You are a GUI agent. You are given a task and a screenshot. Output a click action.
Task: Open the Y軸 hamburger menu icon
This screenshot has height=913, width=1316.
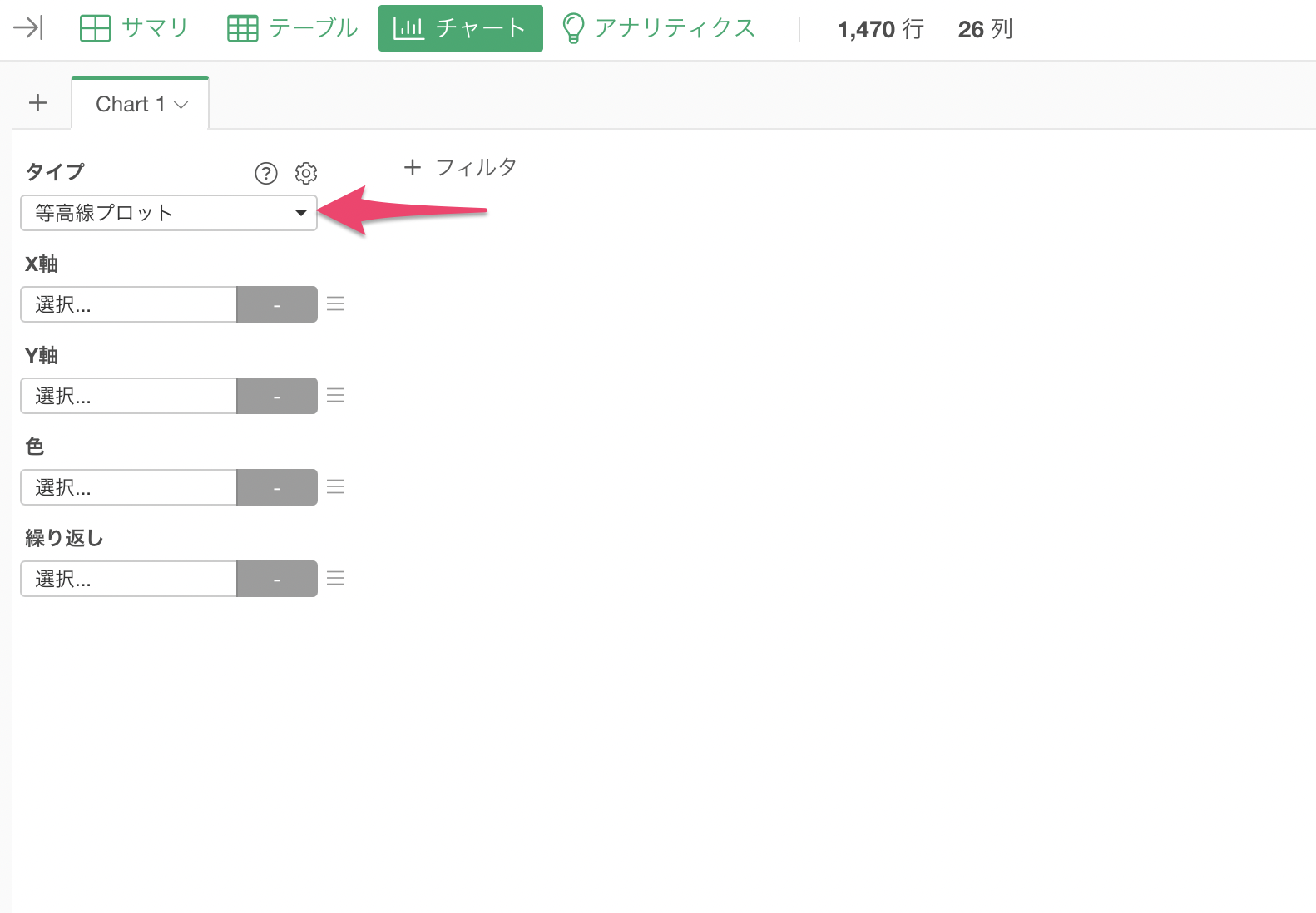coord(336,396)
